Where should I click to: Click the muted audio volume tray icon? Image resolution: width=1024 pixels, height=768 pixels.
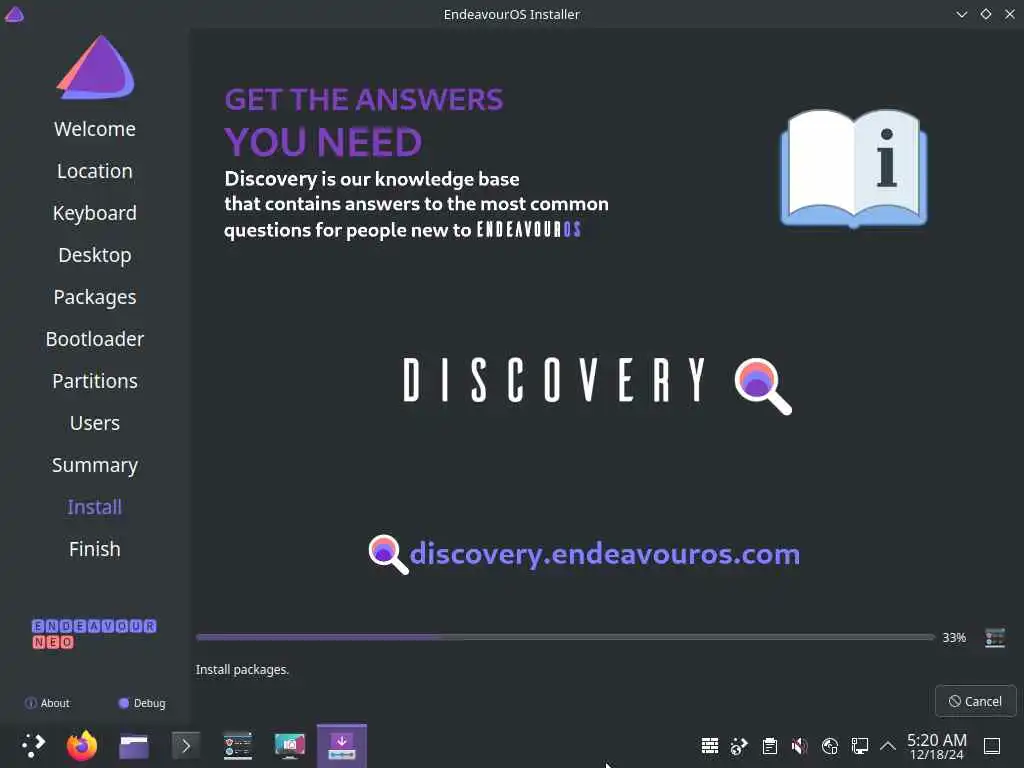pos(799,746)
